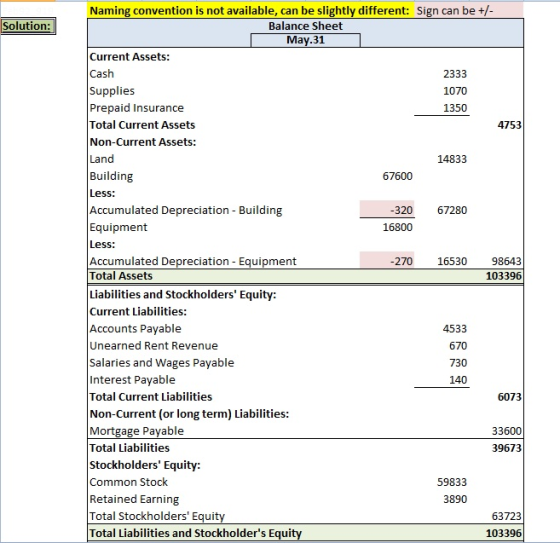Click Retained Earning value 3890
This screenshot has width=560, height=543.
pyautogui.click(x=455, y=499)
